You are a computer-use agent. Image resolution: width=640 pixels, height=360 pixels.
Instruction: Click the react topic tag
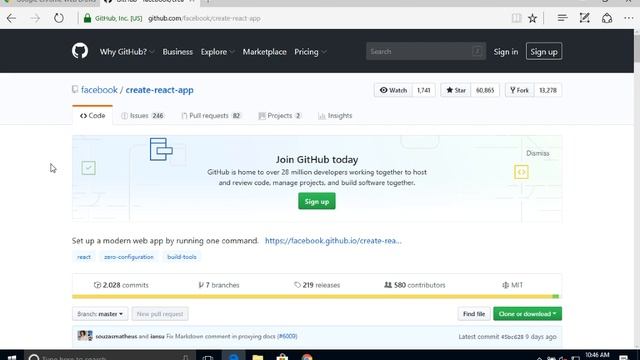pos(84,257)
